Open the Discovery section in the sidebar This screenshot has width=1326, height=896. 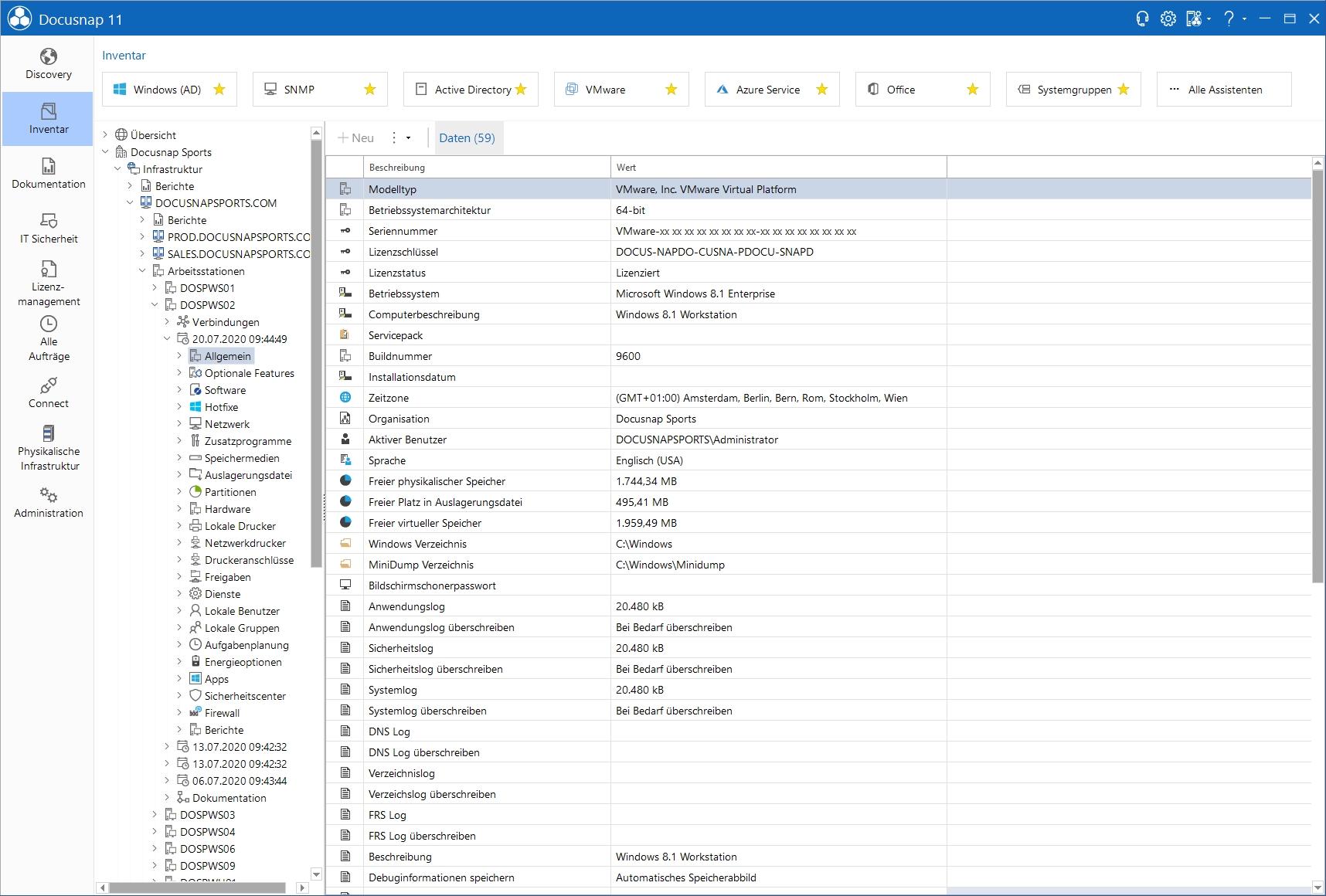[48, 64]
